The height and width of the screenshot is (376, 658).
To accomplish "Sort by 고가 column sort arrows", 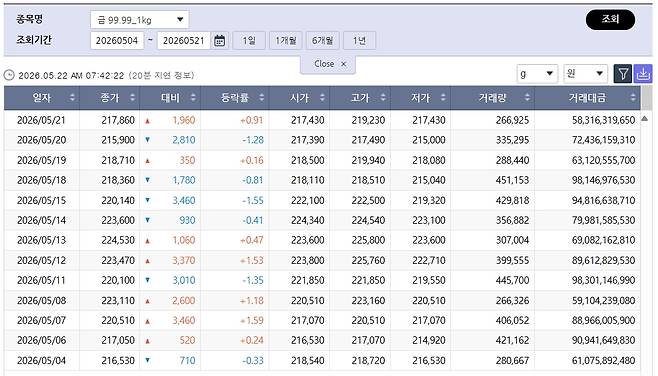I will click(383, 98).
